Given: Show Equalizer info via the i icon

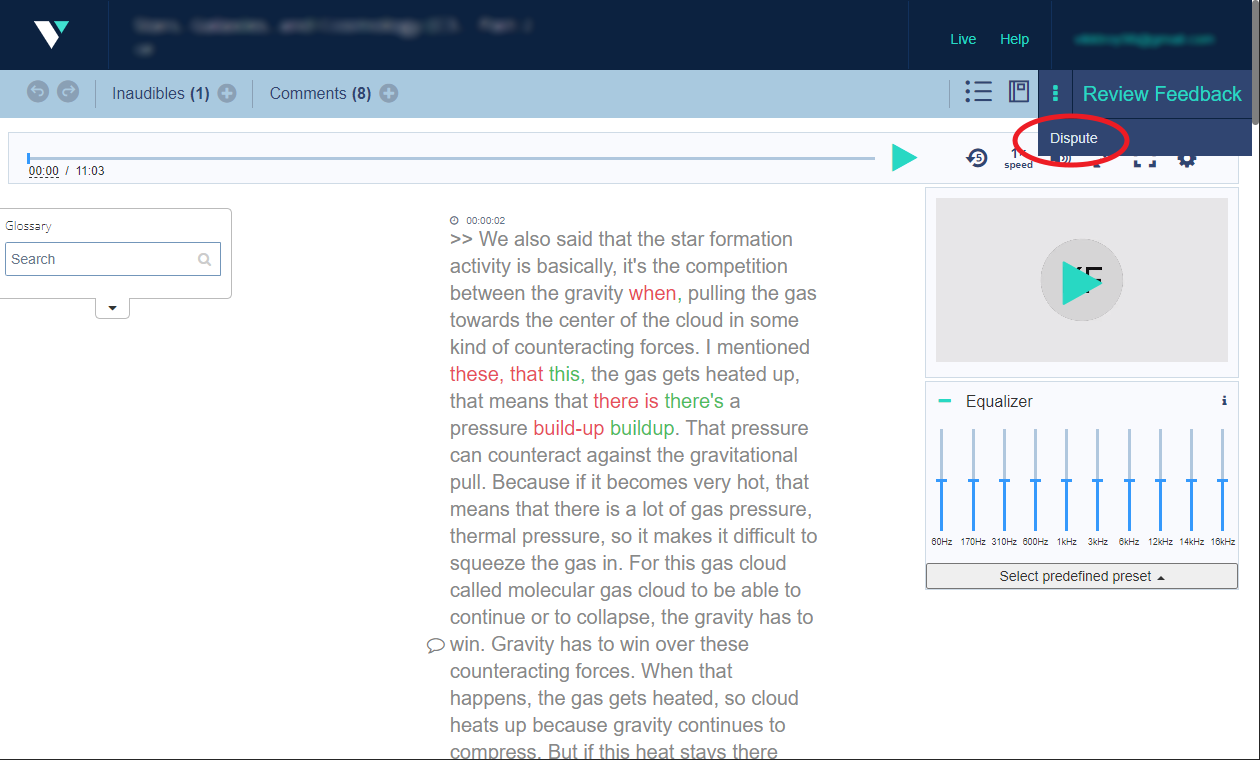Looking at the screenshot, I should pos(1224,401).
